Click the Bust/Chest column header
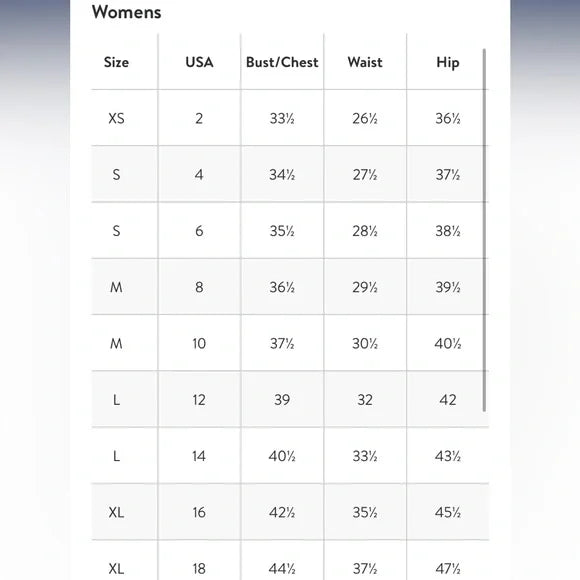 point(282,62)
